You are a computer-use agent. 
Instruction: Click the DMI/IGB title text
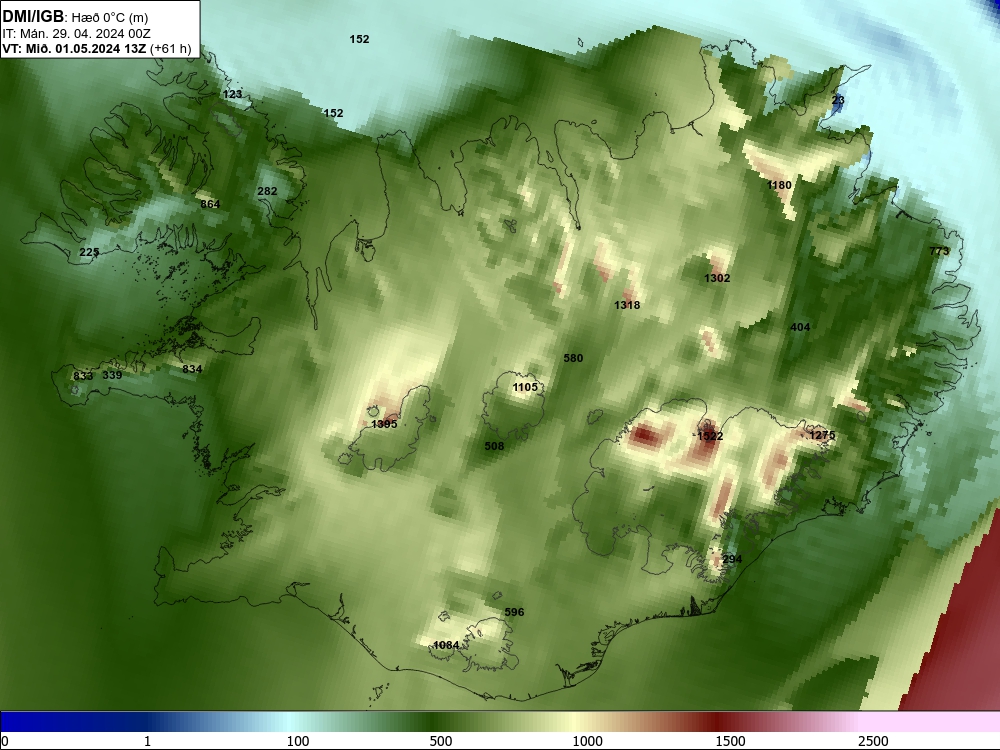(x=33, y=17)
